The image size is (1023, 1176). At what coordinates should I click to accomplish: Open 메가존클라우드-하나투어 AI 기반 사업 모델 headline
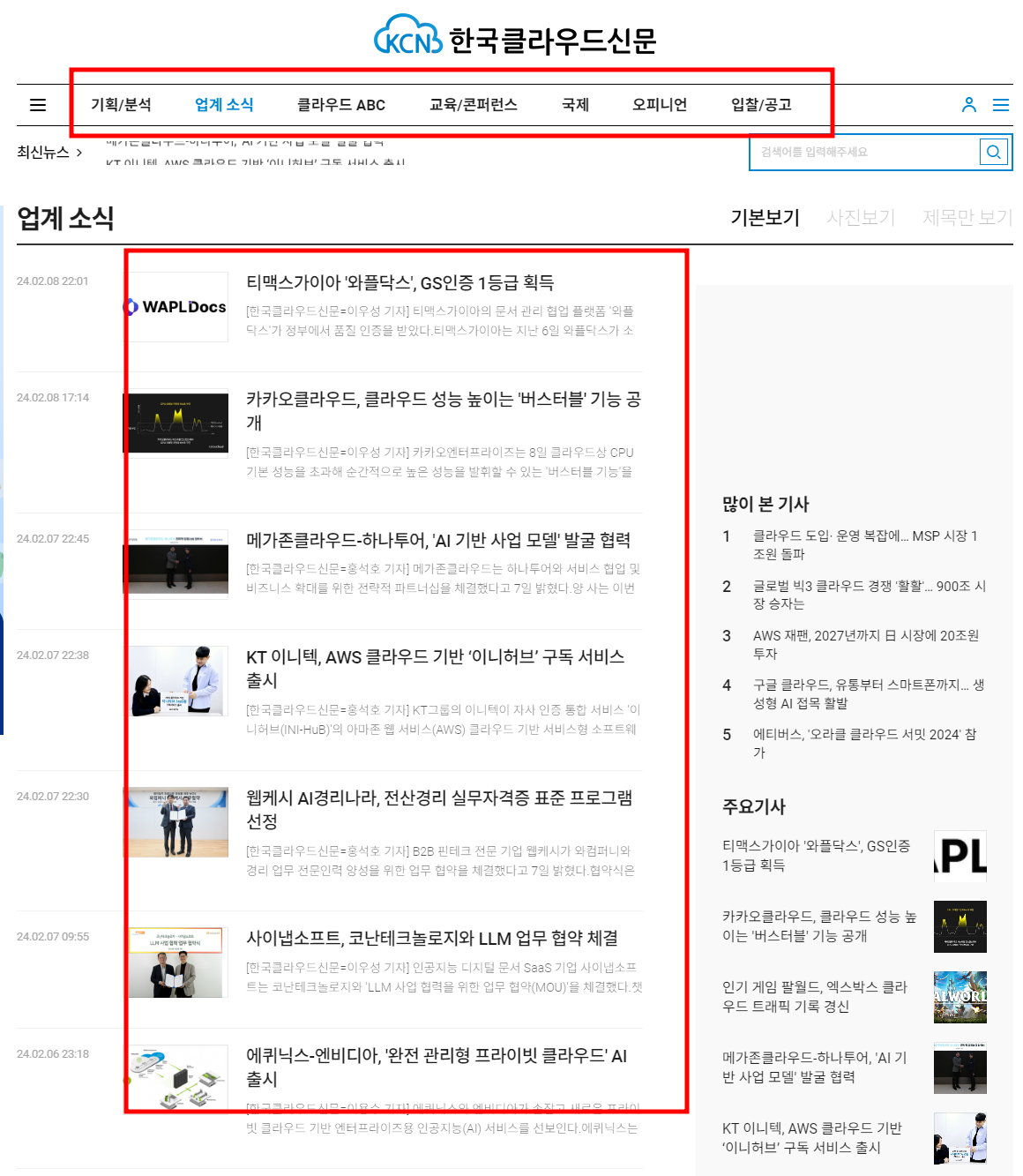point(438,540)
